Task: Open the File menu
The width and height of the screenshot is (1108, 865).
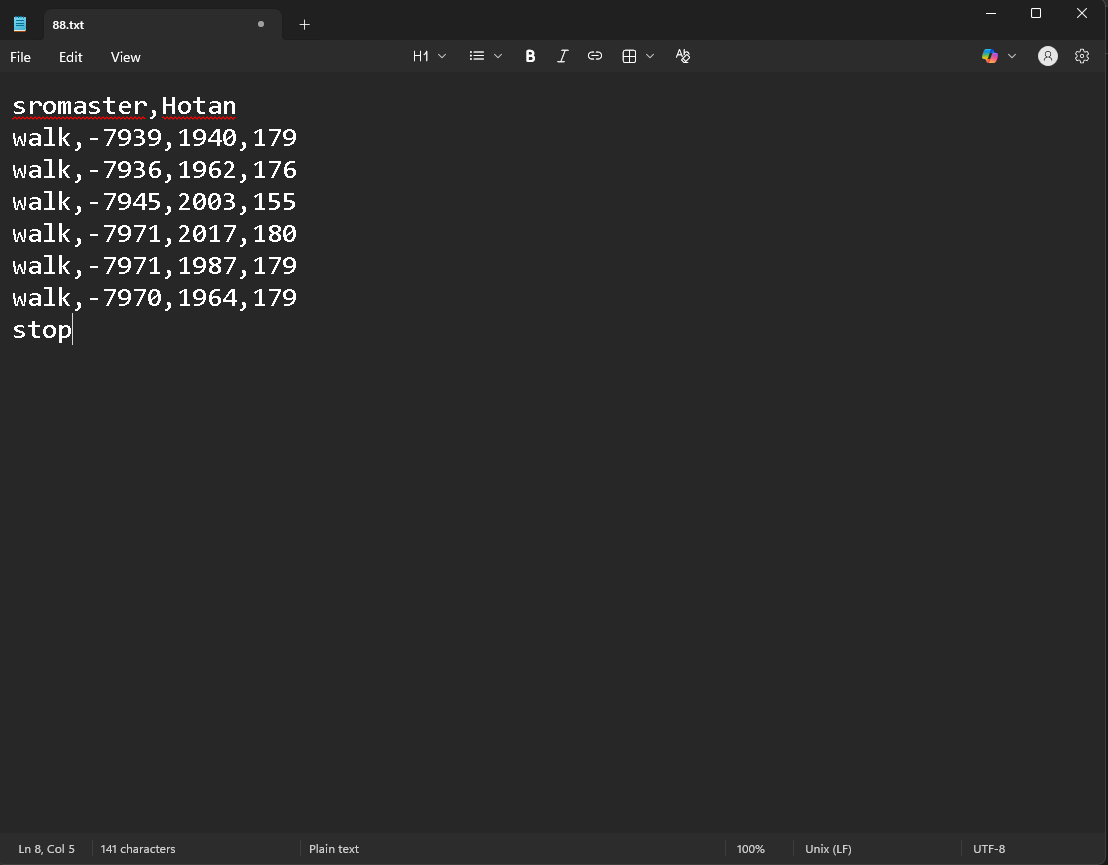Action: pyautogui.click(x=20, y=57)
